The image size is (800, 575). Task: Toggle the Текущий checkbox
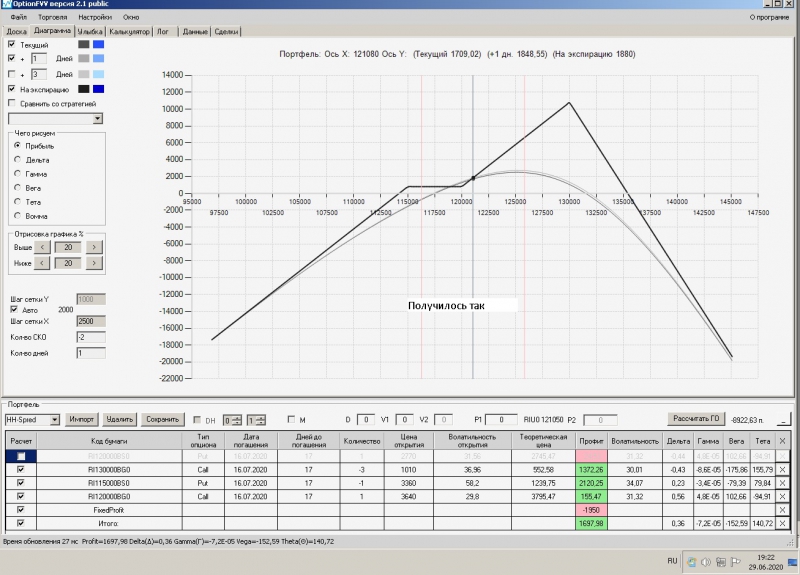(x=12, y=44)
